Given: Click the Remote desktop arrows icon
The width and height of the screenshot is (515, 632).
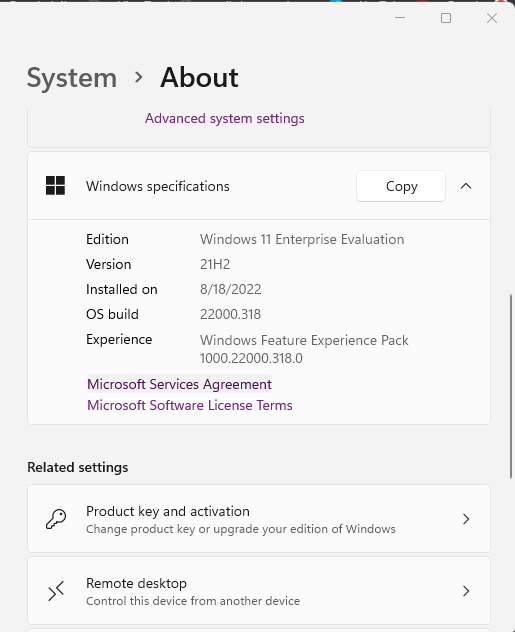Looking at the screenshot, I should (x=56, y=591).
